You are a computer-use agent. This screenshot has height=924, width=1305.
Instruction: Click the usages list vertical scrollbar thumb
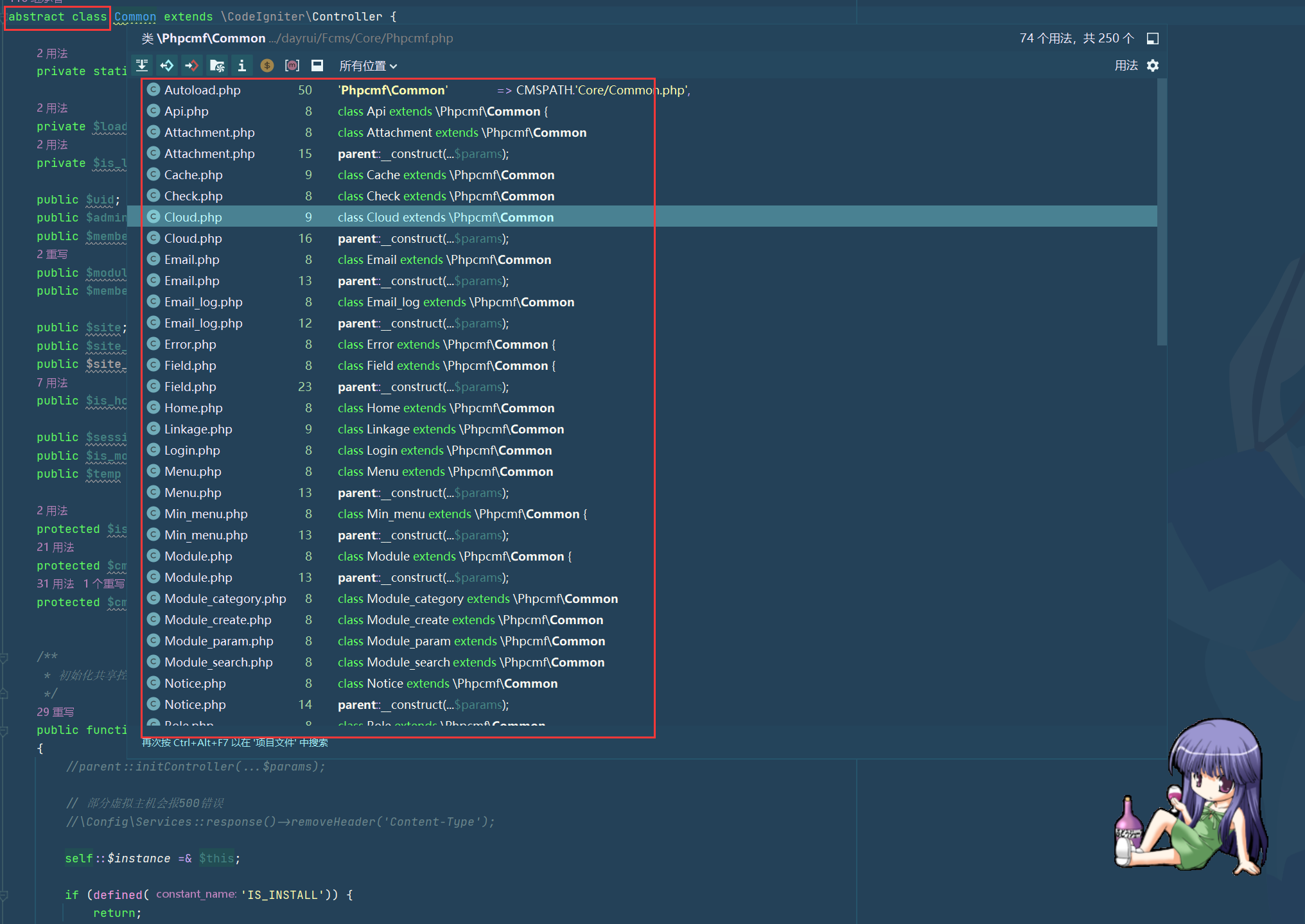point(1162,212)
